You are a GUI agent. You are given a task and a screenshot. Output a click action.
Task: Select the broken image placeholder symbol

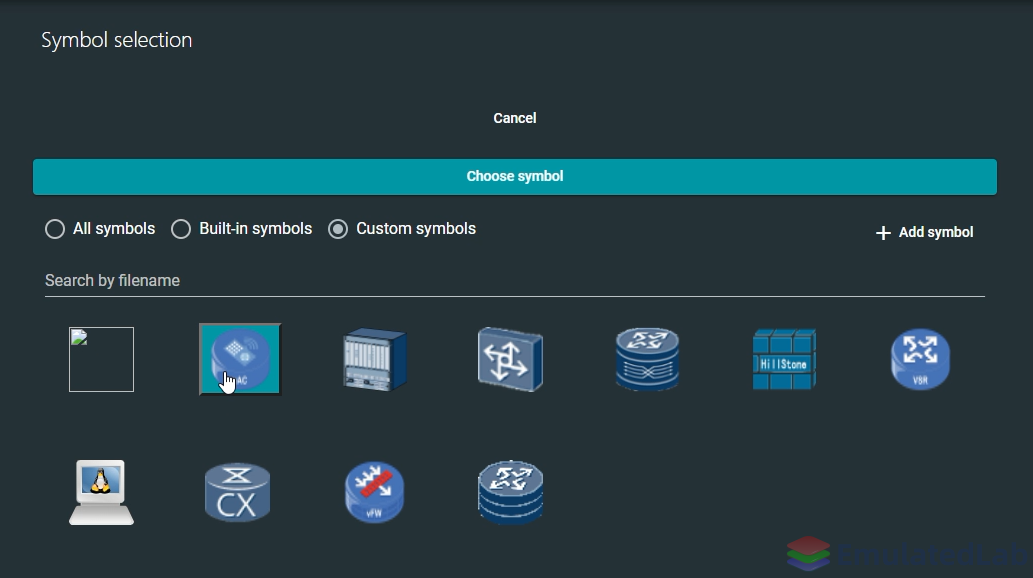pos(101,359)
